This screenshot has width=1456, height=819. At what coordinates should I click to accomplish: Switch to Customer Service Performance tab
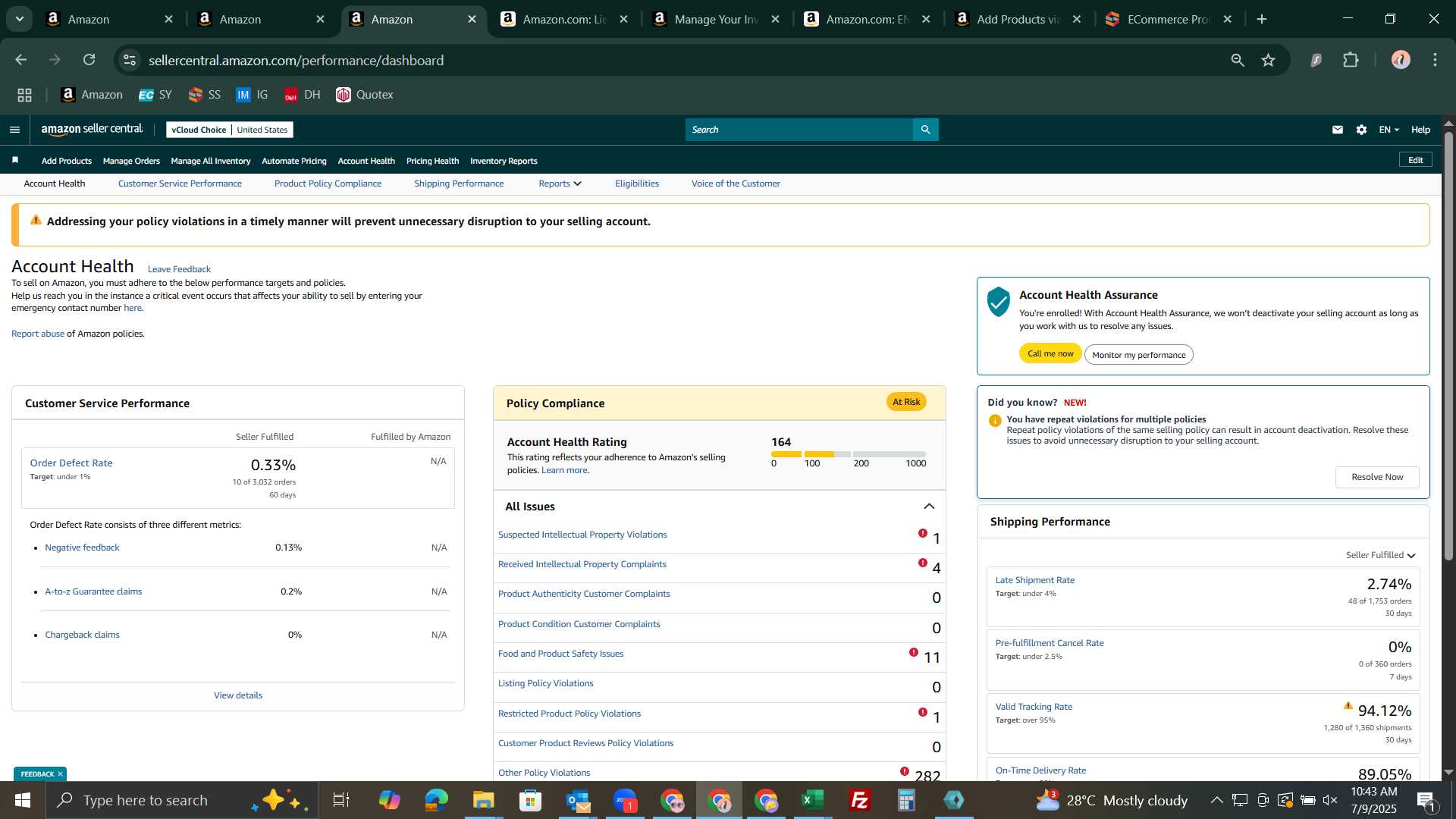coord(180,184)
